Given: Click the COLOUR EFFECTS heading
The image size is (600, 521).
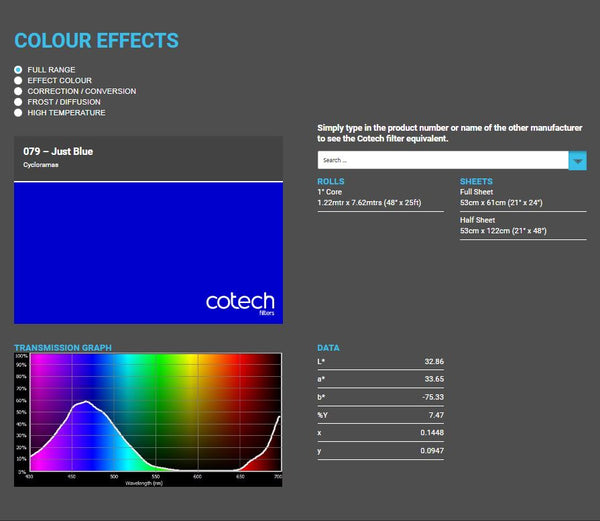Looking at the screenshot, I should [96, 41].
